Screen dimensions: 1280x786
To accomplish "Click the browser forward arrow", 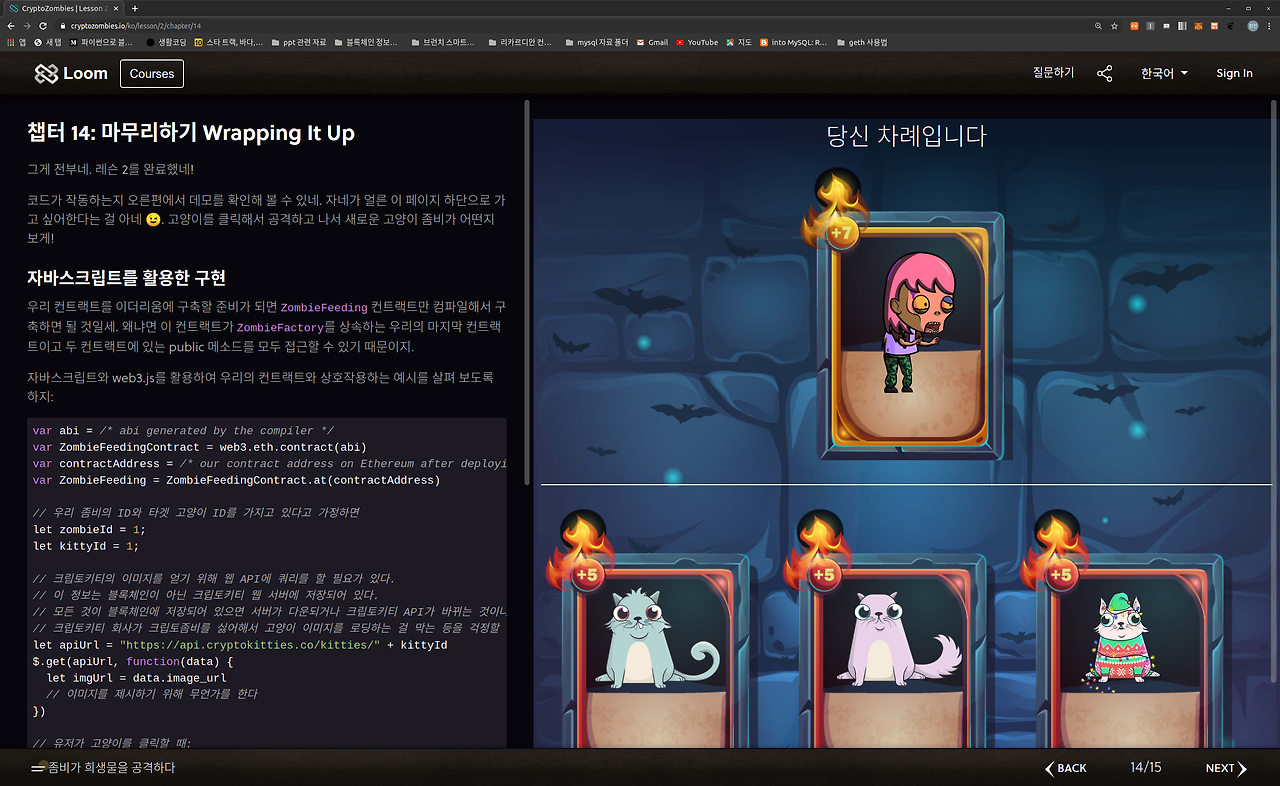I will (x=27, y=26).
